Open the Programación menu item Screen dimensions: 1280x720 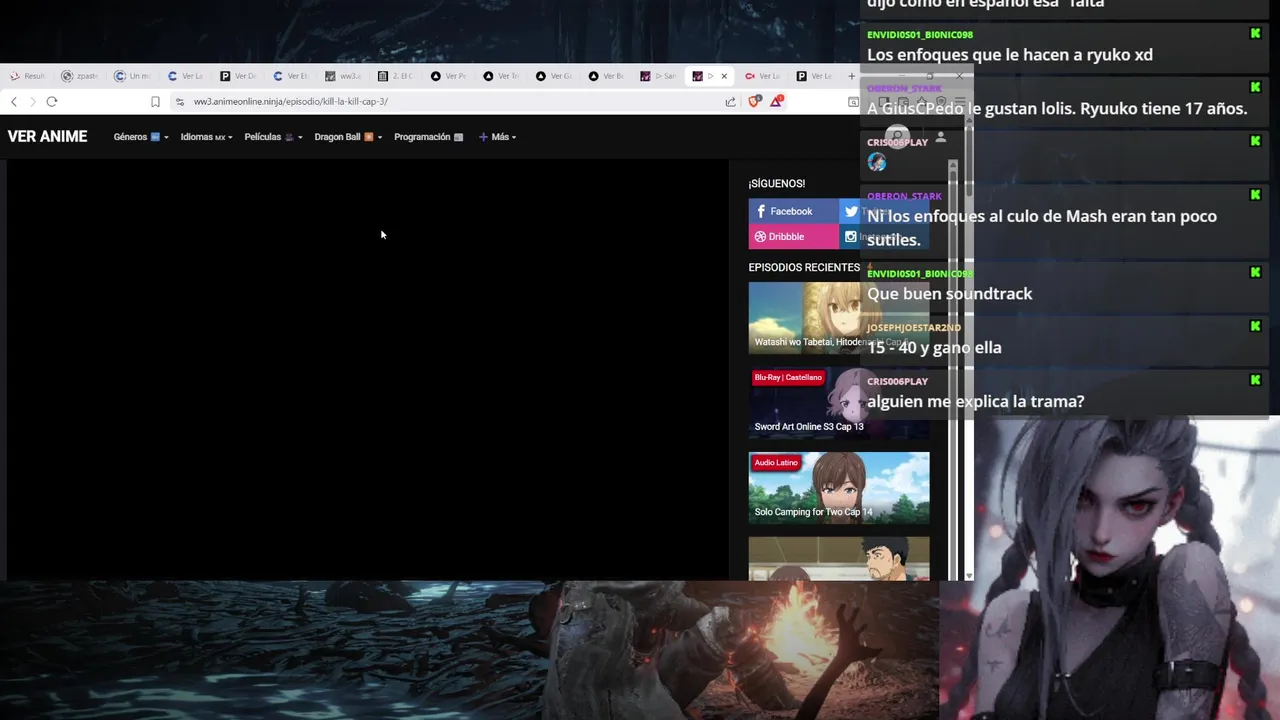428,137
